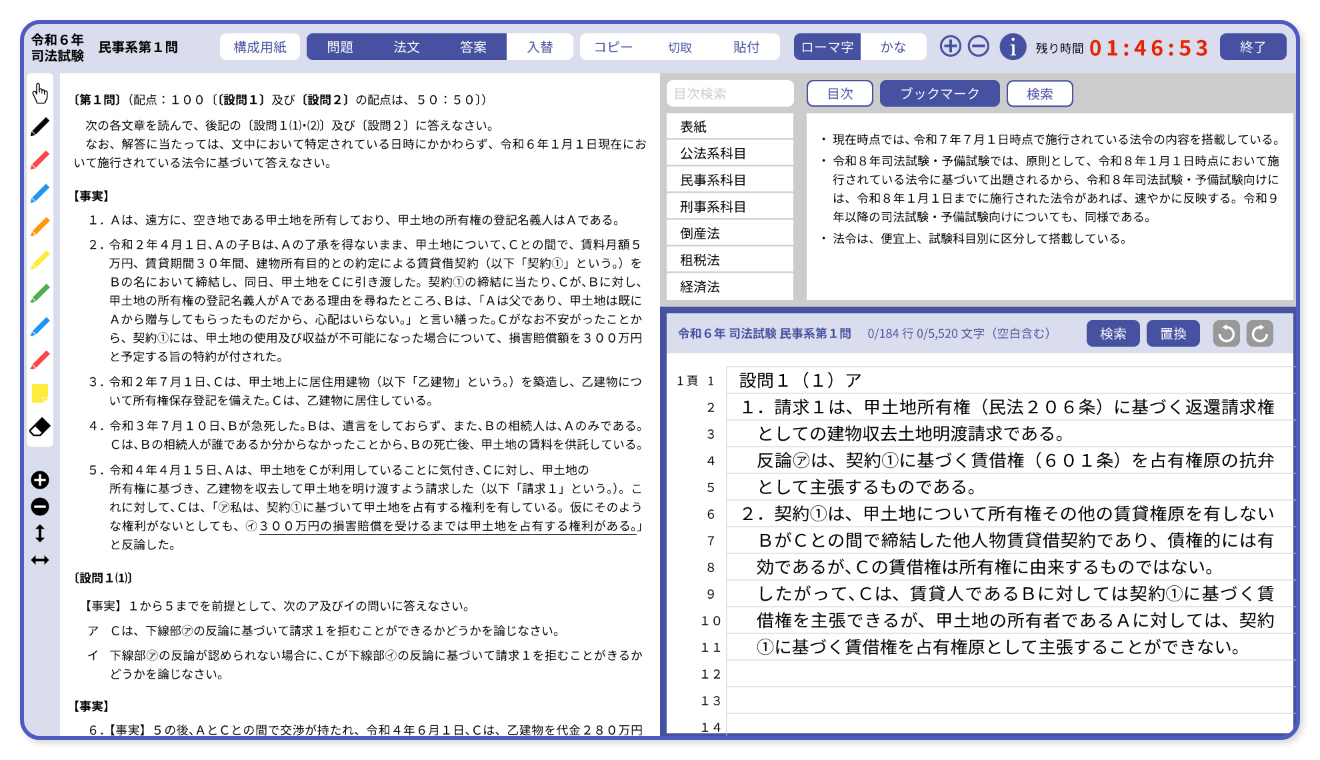The image size is (1320, 760).
Task: Zoom out the question pane with sidebar minus
Action: point(40,507)
